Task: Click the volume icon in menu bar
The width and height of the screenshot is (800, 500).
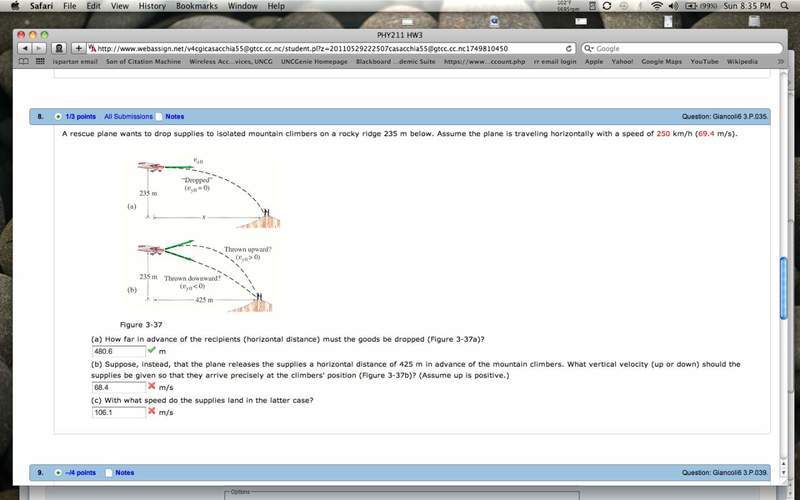Action: [x=673, y=6]
